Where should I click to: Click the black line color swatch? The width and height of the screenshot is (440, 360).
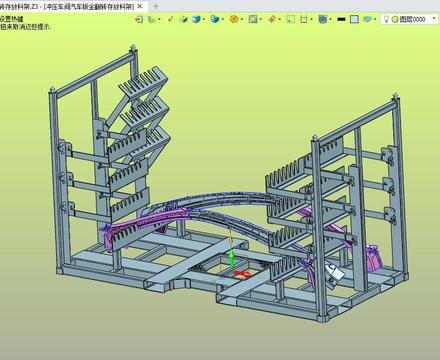pyautogui.click(x=341, y=19)
